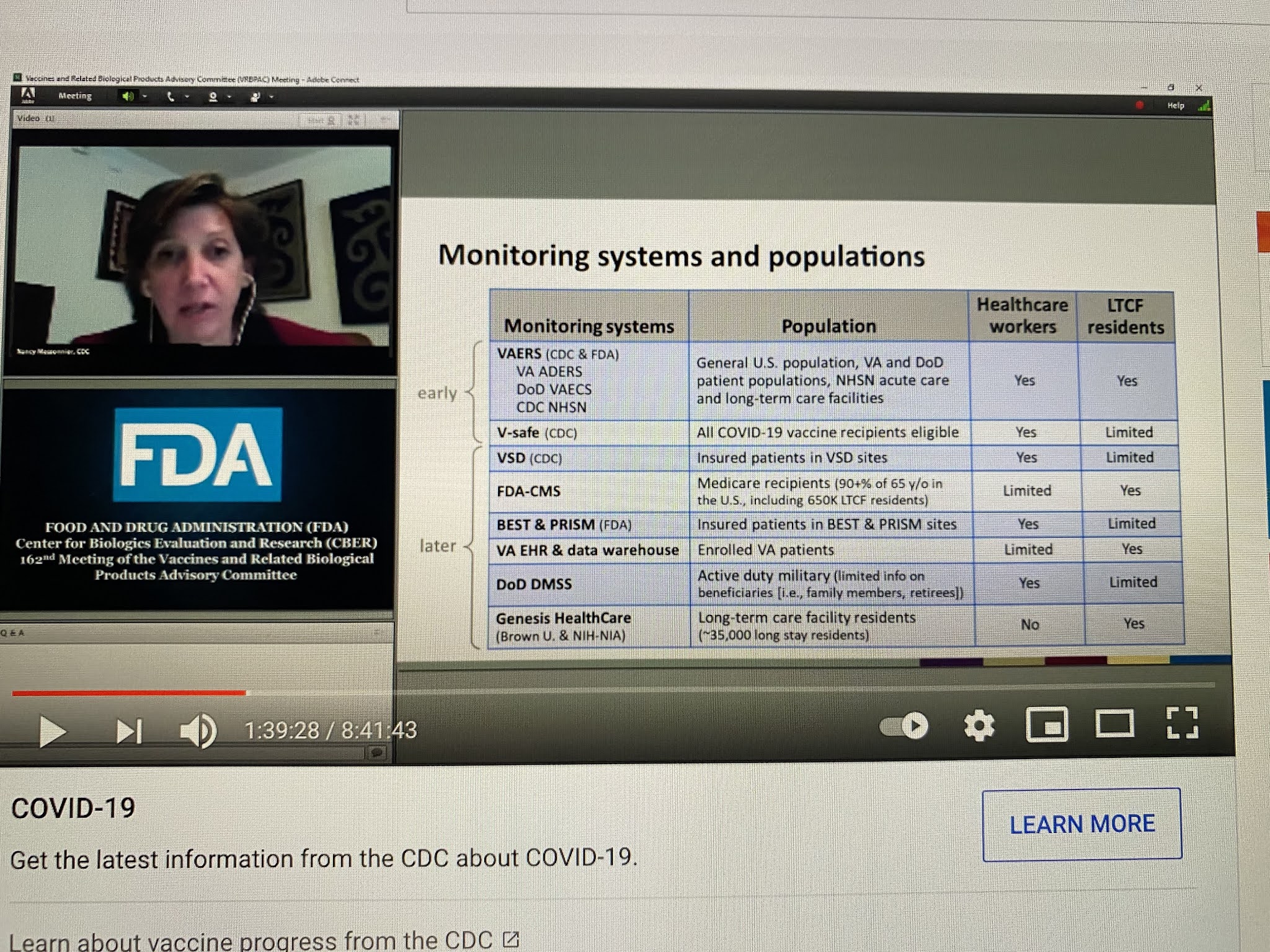This screenshot has height=952, width=1270.
Task: Enter fullscreen mode
Action: (x=1182, y=723)
